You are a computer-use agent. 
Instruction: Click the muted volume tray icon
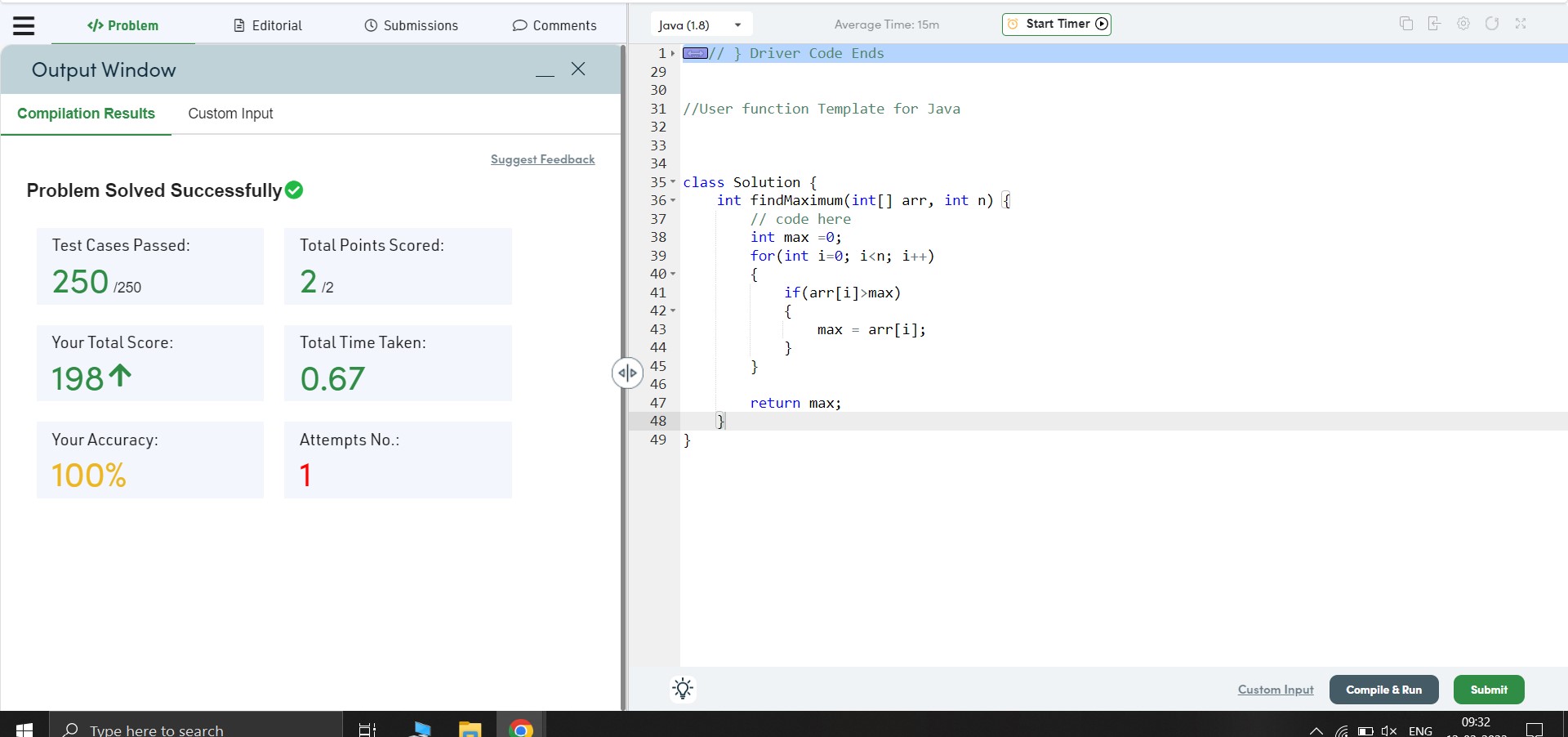click(1389, 730)
